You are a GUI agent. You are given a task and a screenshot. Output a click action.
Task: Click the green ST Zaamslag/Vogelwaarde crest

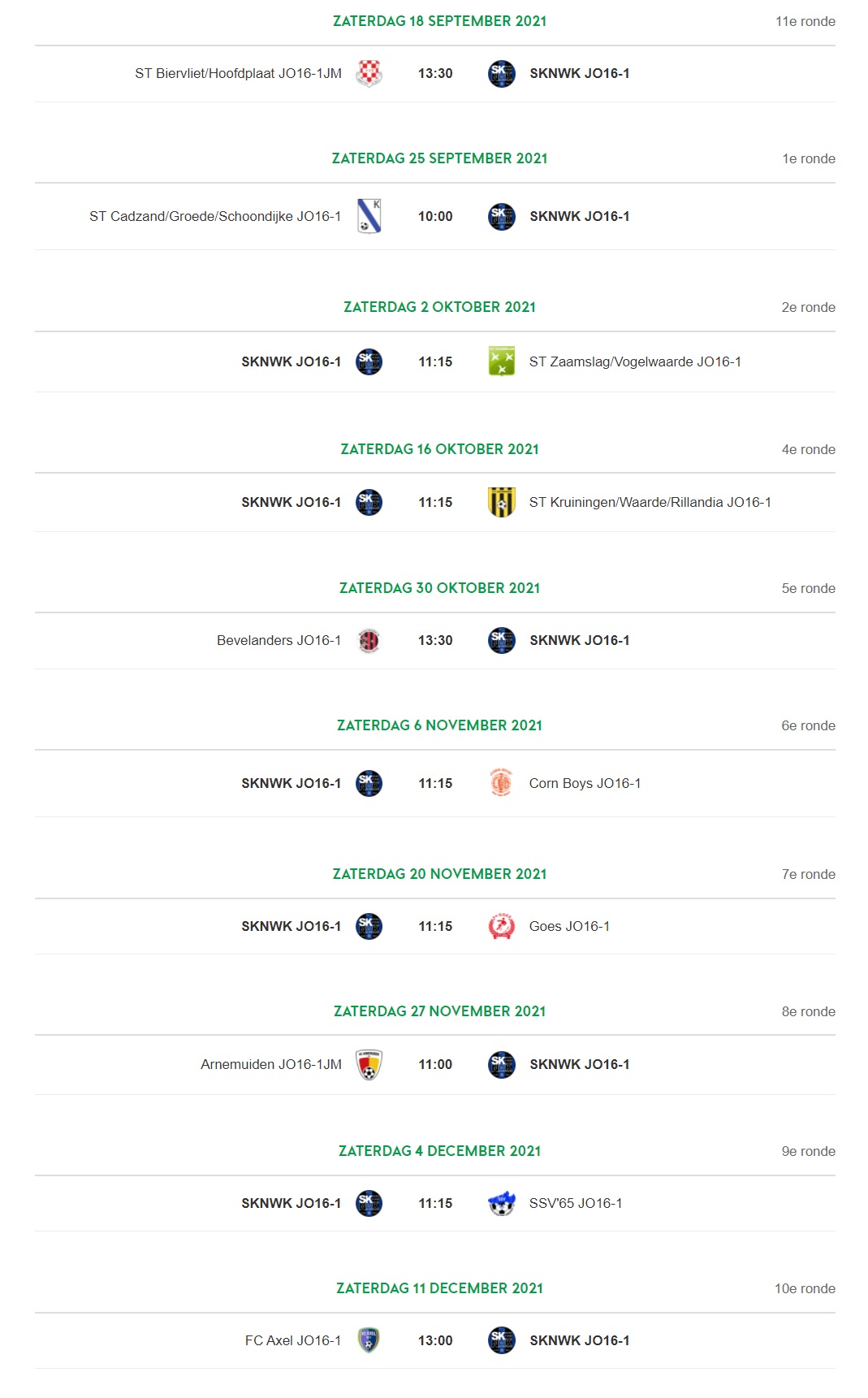pos(502,361)
